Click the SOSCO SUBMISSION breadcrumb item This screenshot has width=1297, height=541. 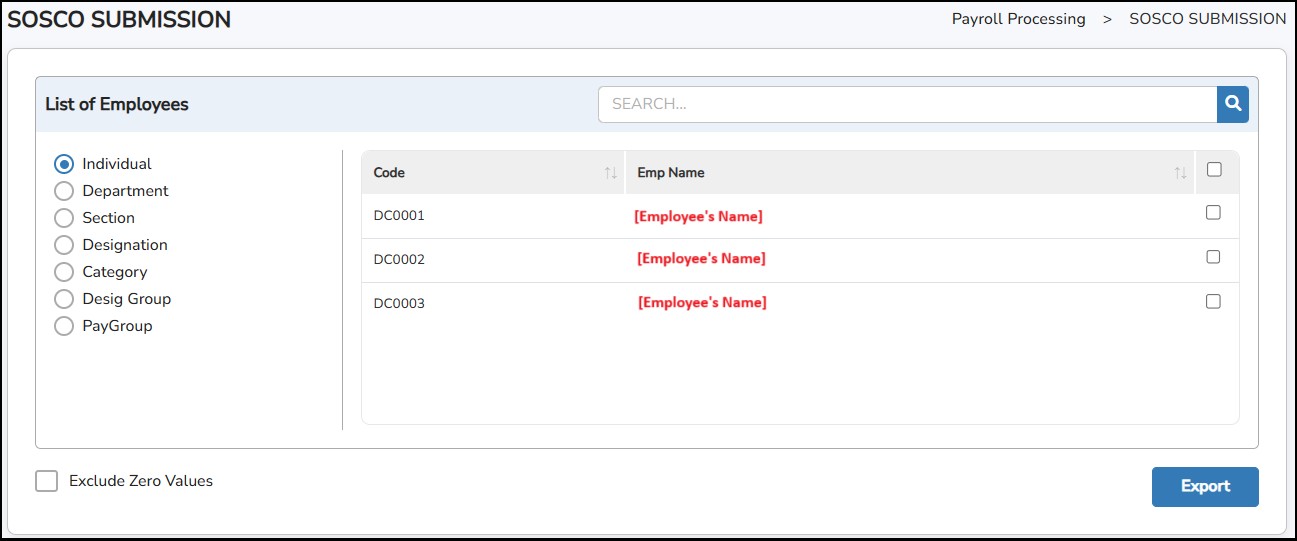pyautogui.click(x=1207, y=19)
